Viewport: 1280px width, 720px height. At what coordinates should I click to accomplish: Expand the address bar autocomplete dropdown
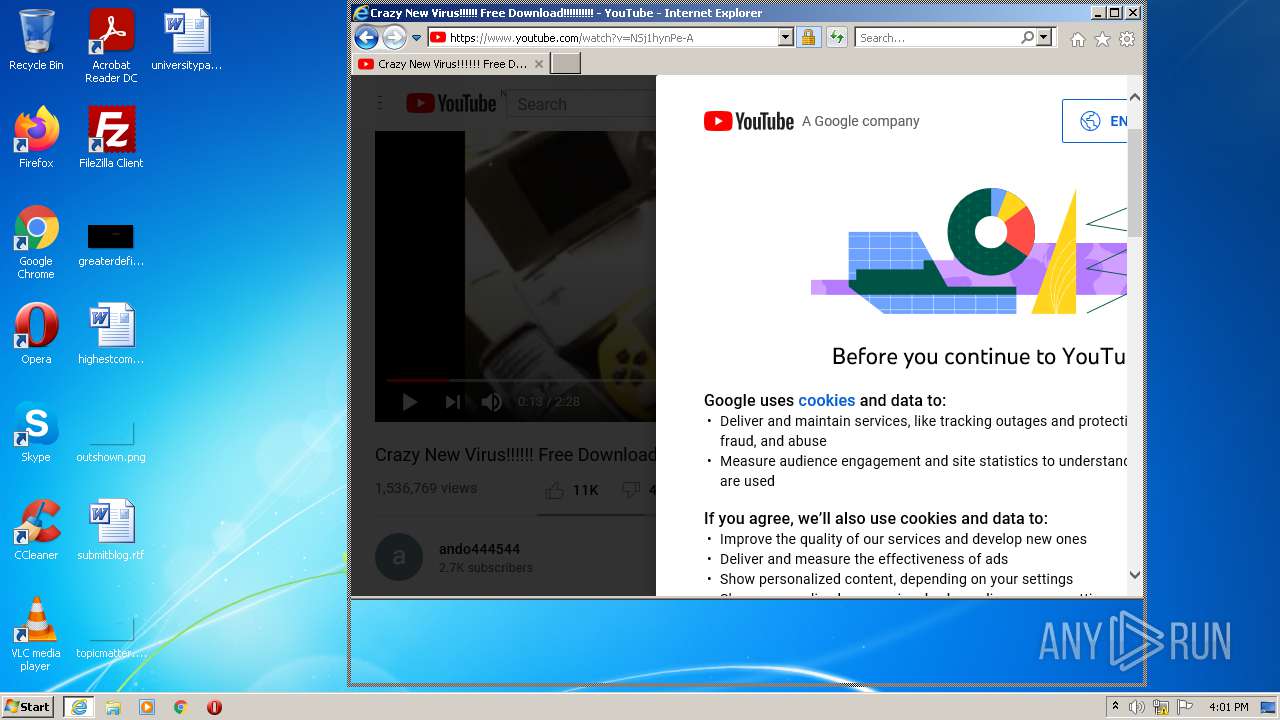pos(785,38)
